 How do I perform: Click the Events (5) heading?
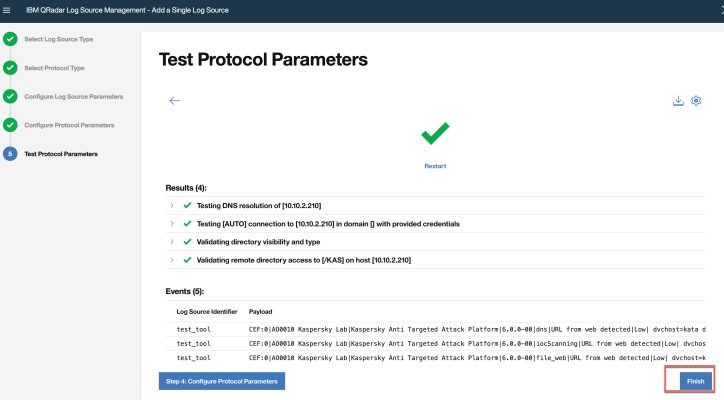coord(185,291)
